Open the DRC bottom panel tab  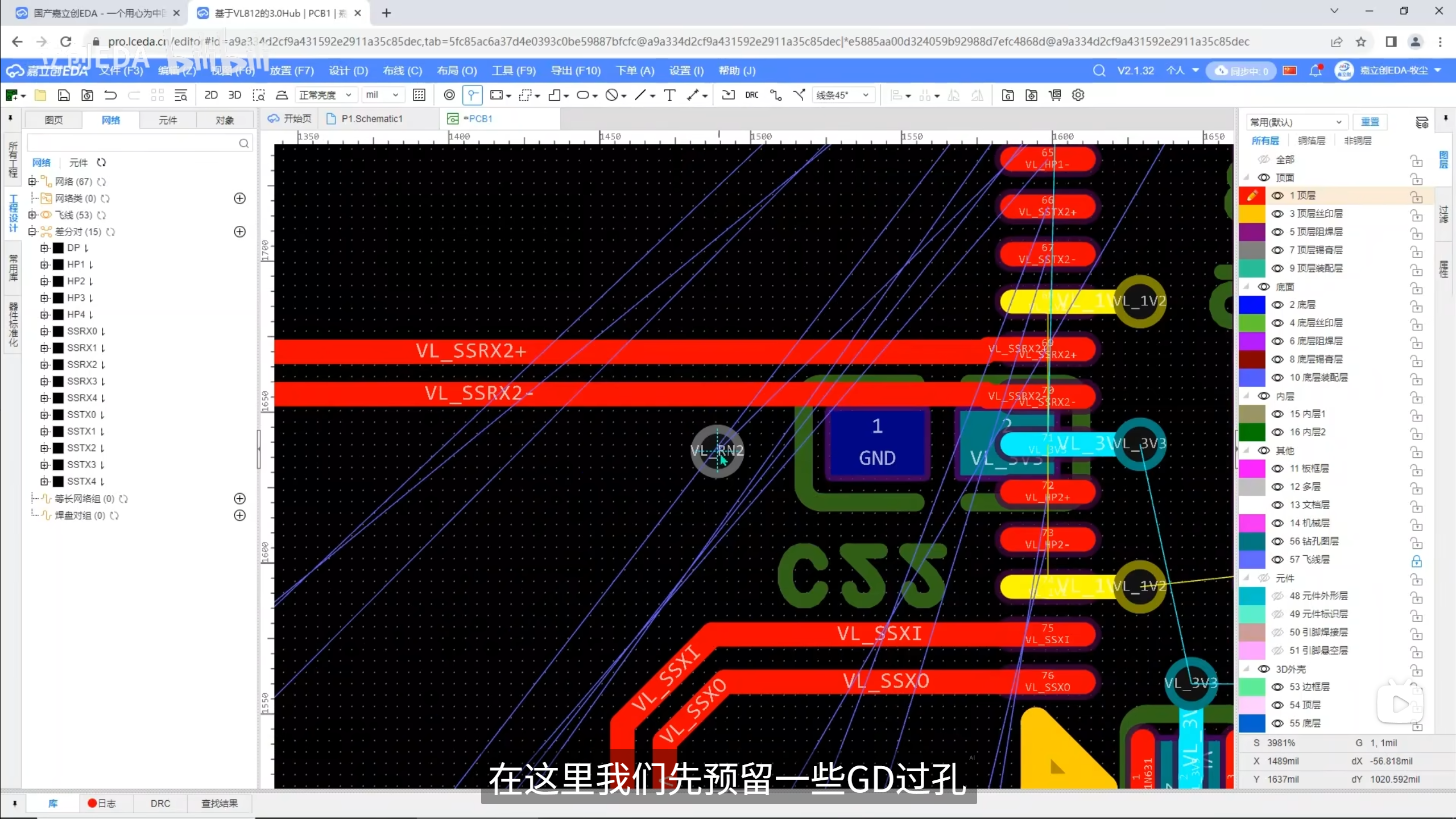pyautogui.click(x=160, y=803)
